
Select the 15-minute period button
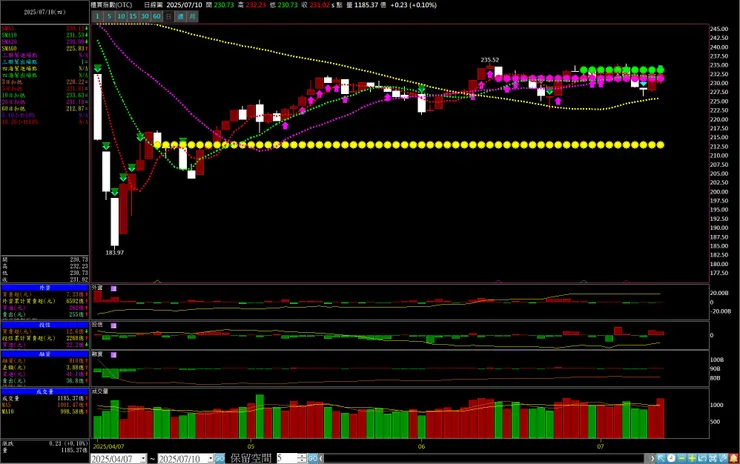133,17
